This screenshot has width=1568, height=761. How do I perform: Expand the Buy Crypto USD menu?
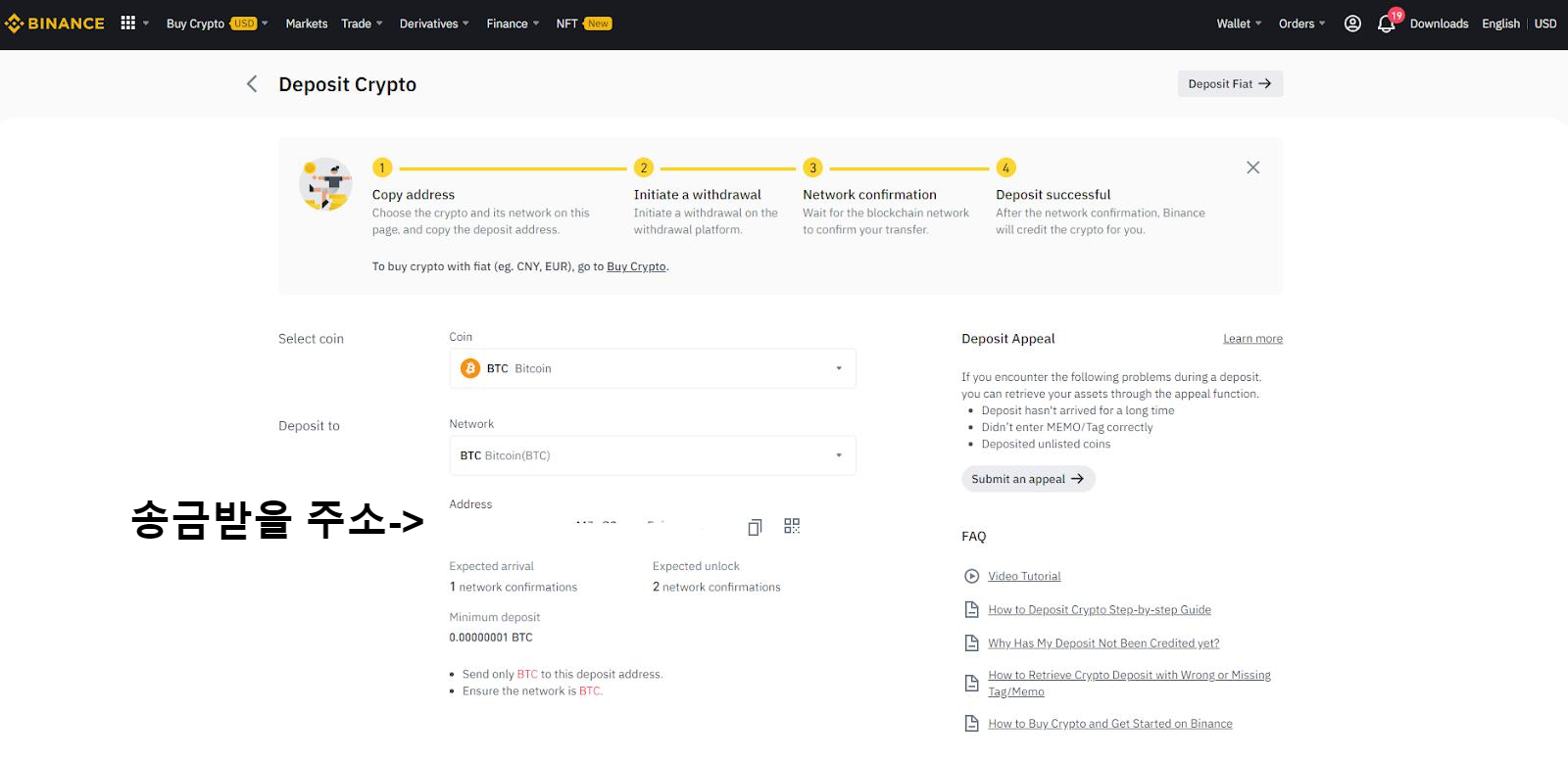point(217,24)
